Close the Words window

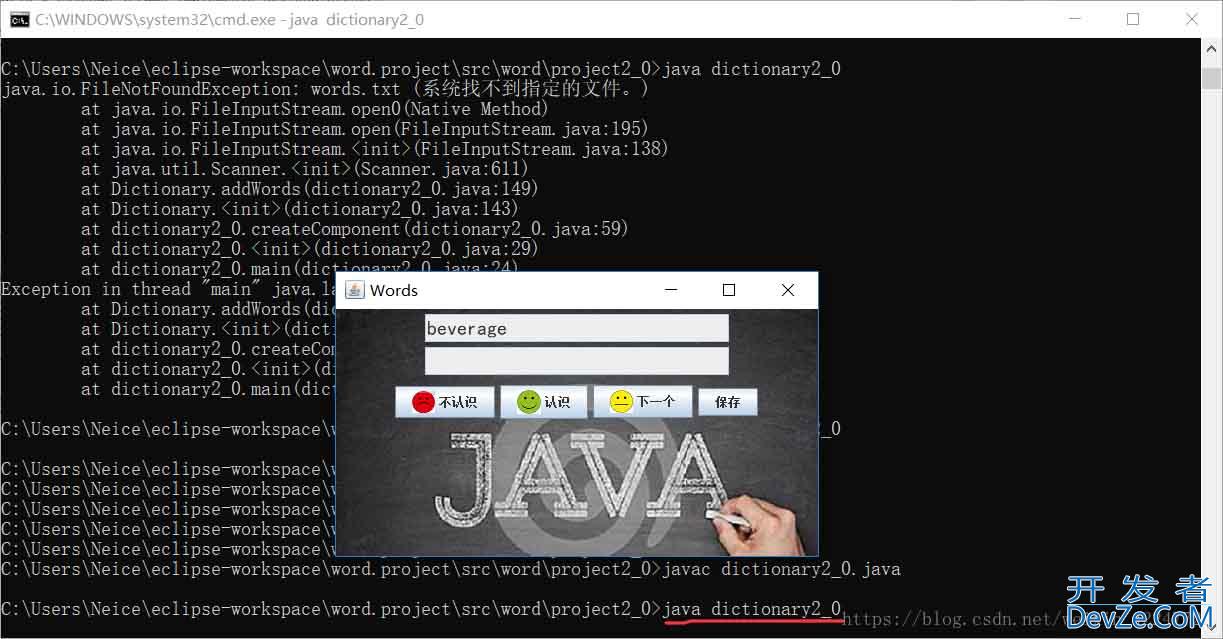pyautogui.click(x=788, y=290)
